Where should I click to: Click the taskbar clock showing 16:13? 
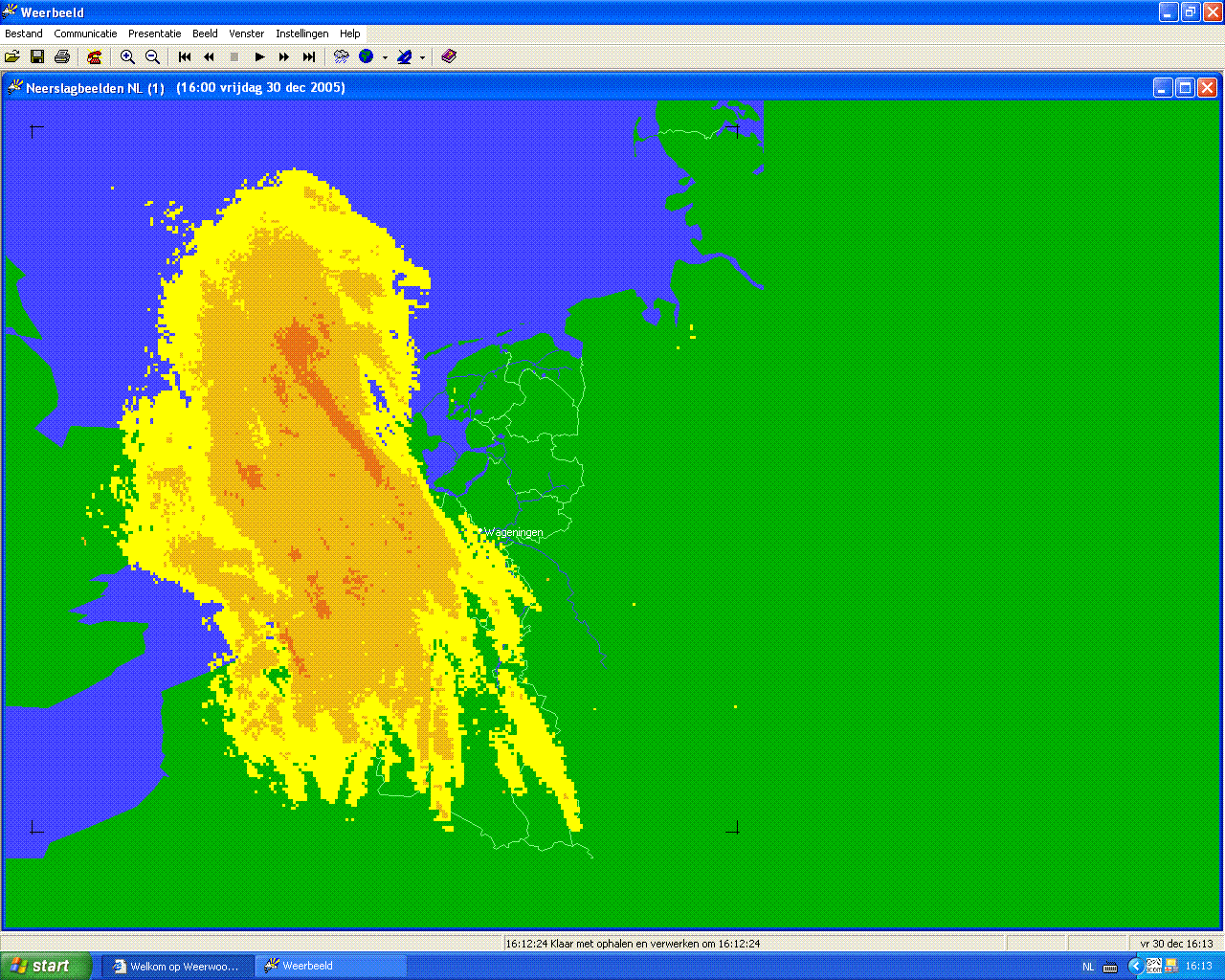(1199, 967)
